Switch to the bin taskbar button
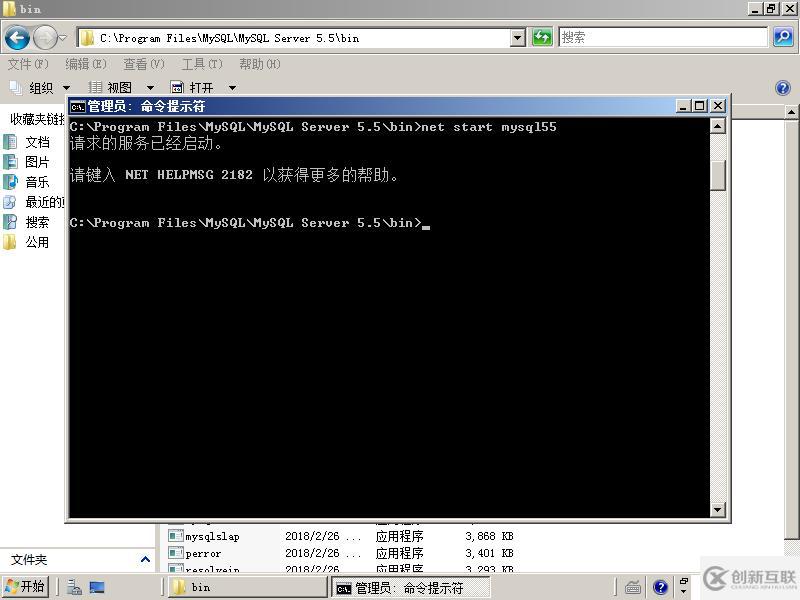 248,587
